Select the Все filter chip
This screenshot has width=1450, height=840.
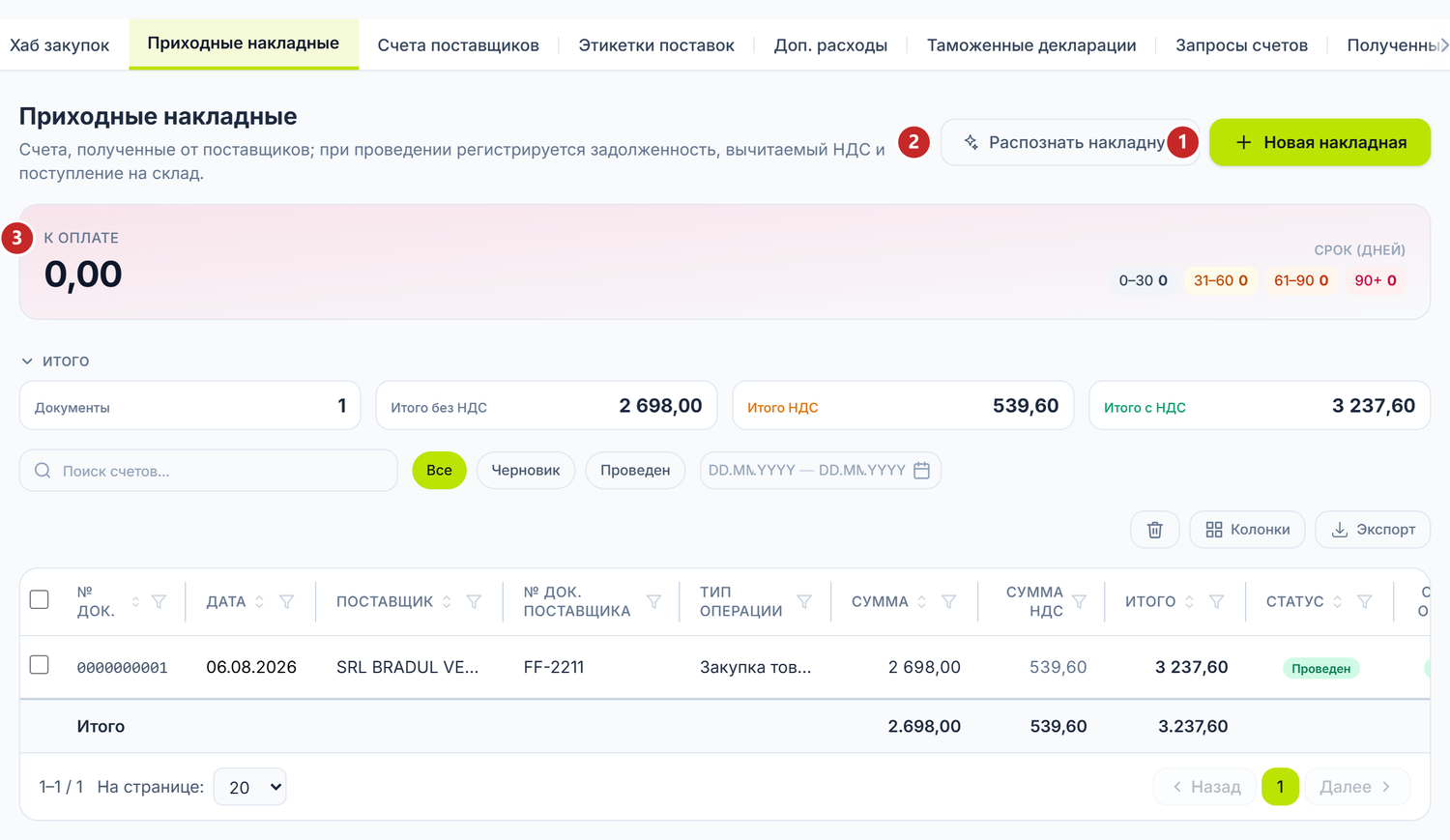pyautogui.click(x=439, y=471)
